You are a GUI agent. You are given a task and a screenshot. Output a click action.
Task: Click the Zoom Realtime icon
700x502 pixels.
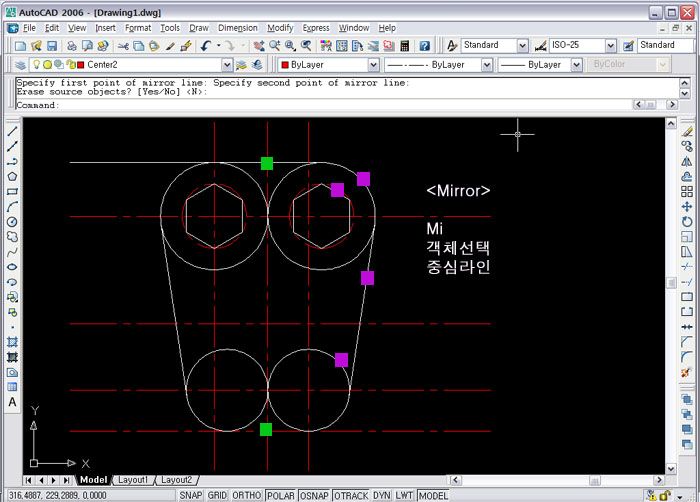pos(275,46)
